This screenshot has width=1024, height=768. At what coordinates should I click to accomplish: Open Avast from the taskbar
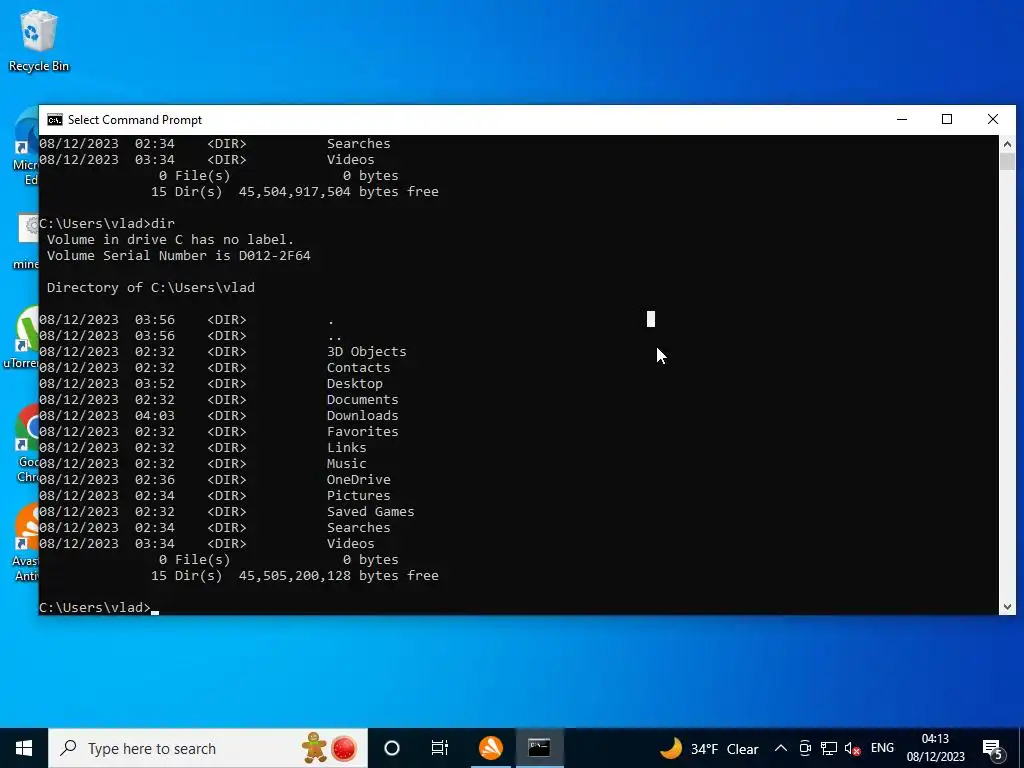[x=491, y=748]
